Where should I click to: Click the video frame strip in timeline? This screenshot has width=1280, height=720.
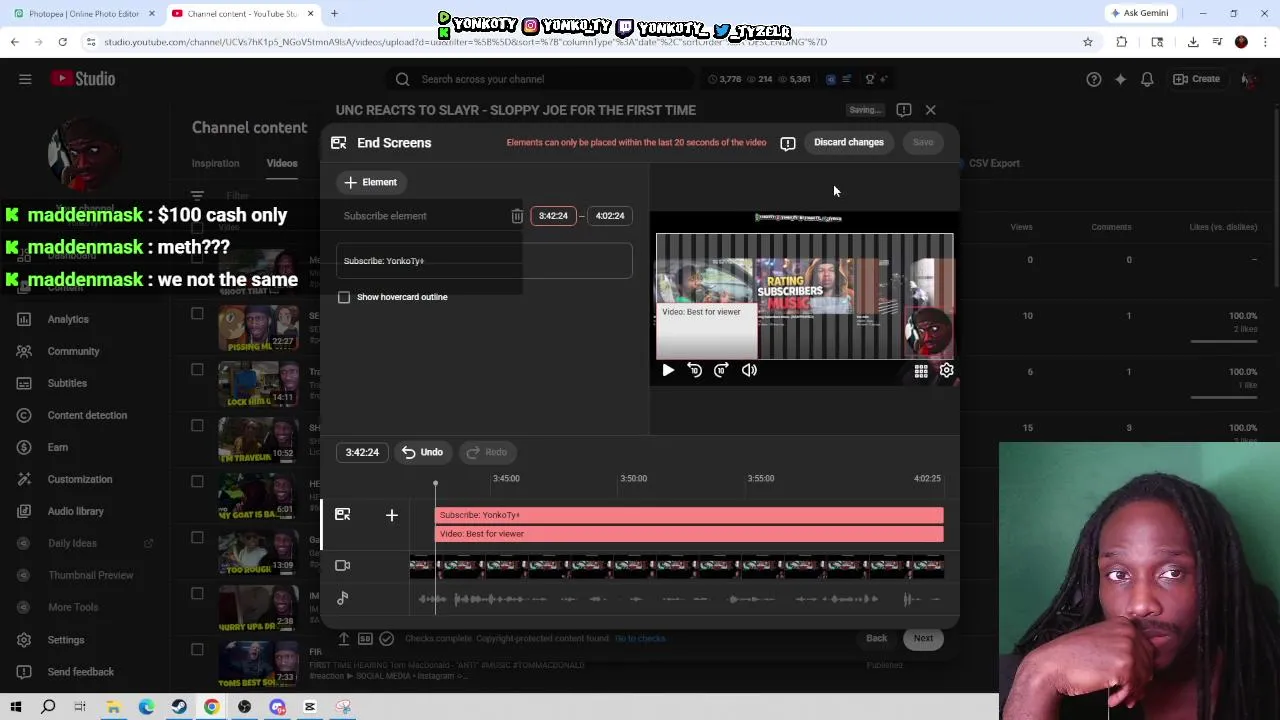[677, 567]
